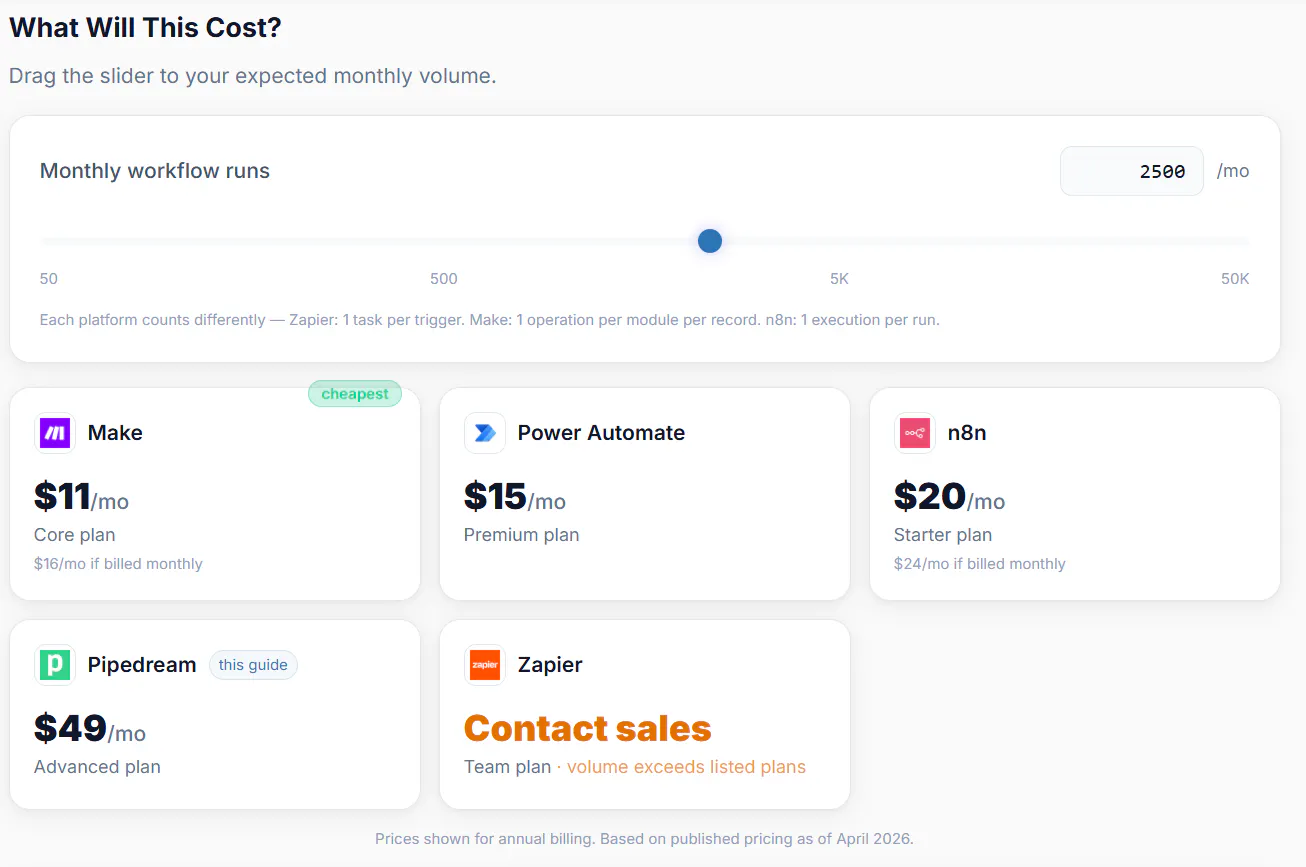Image resolution: width=1306 pixels, height=867 pixels.
Task: Select the Power Automate card title
Action: coord(601,433)
